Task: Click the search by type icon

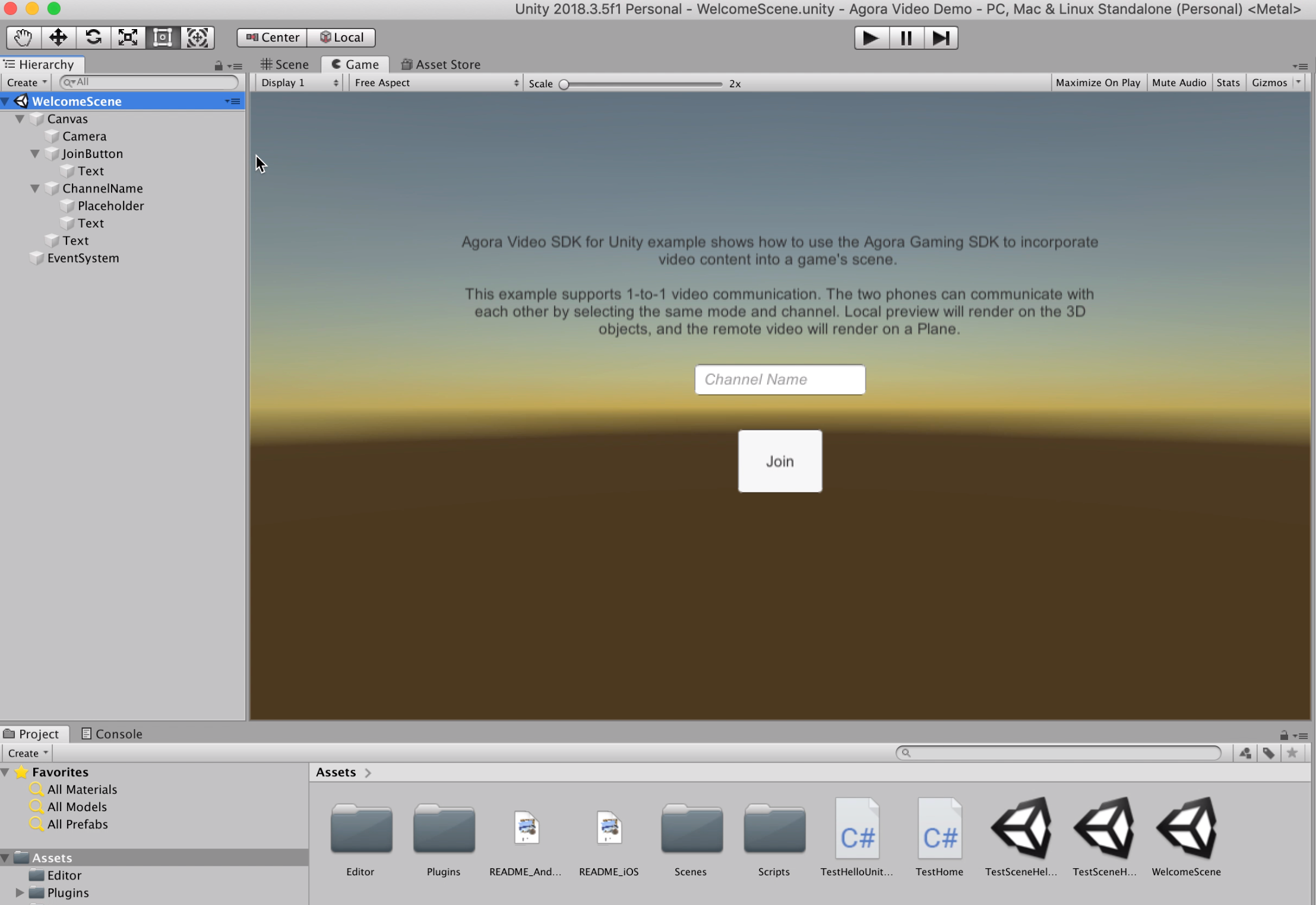Action: (1245, 753)
